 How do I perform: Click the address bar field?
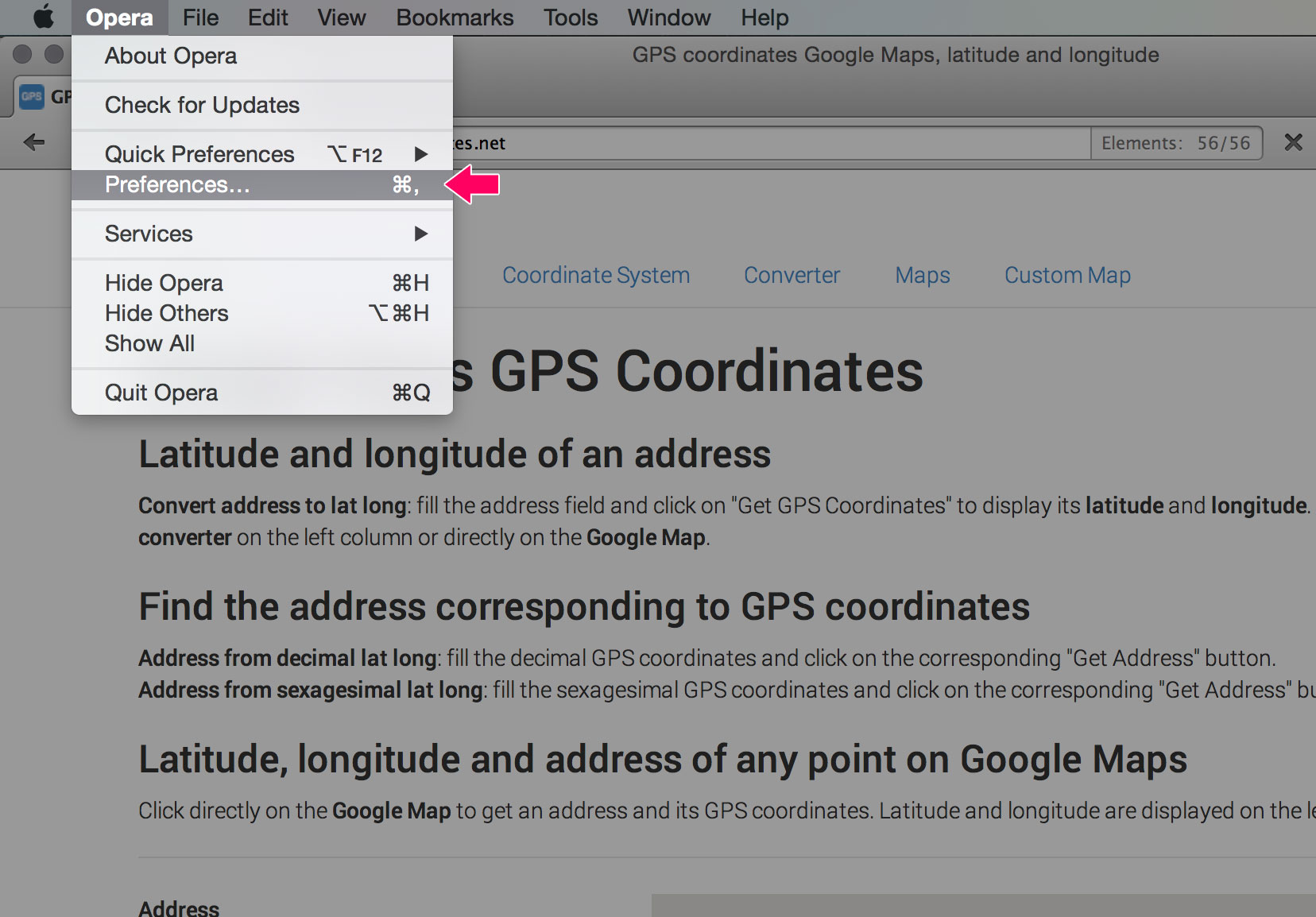[x=771, y=143]
